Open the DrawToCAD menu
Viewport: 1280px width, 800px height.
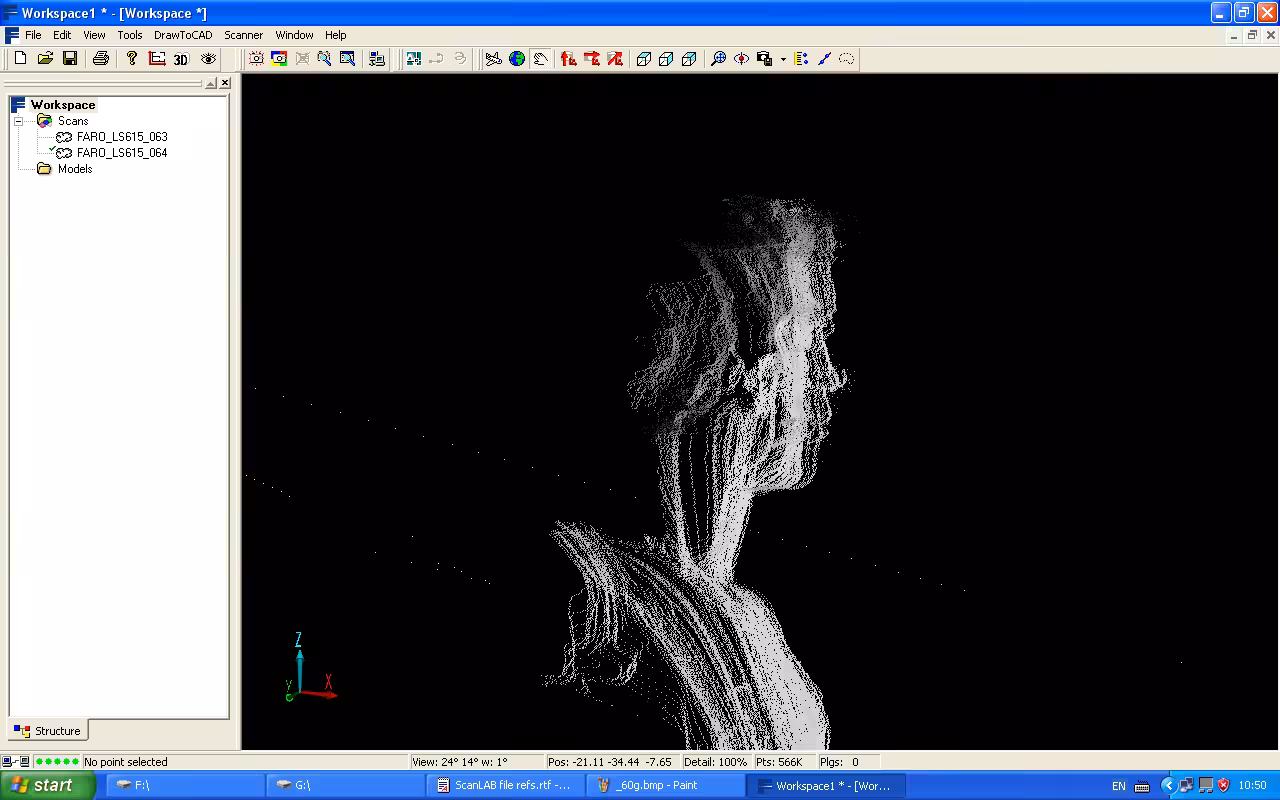183,35
